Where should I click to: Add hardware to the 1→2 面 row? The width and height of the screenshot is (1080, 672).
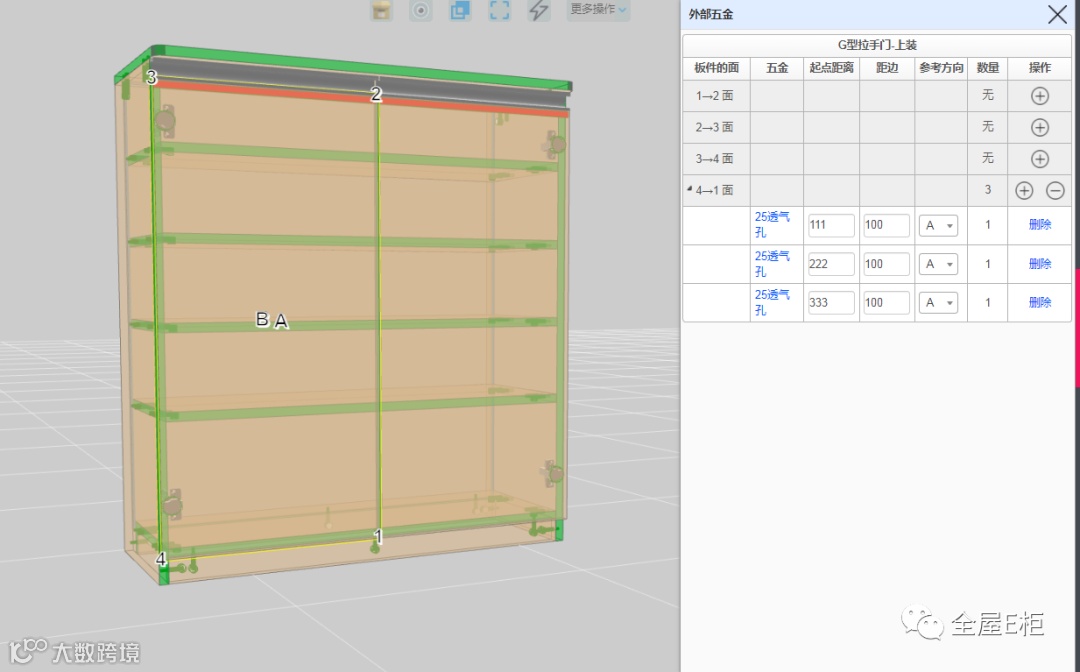1040,96
